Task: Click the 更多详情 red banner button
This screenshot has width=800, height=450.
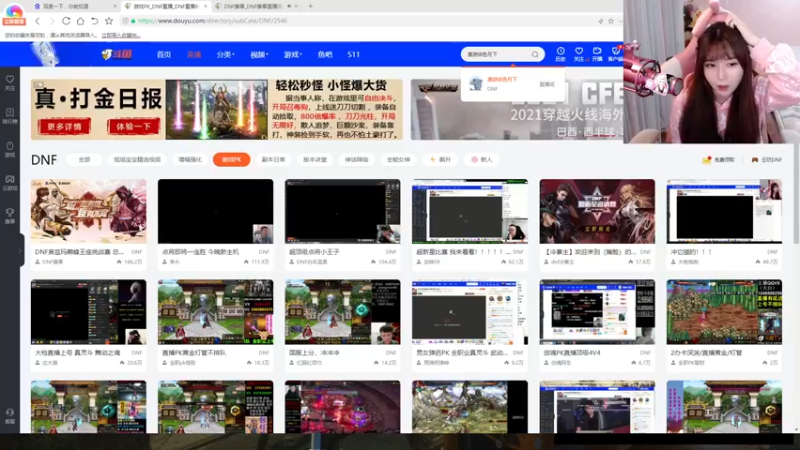Action: (64, 126)
